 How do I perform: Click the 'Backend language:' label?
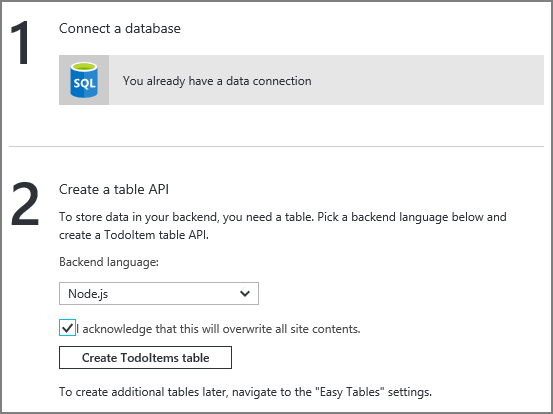click(109, 262)
